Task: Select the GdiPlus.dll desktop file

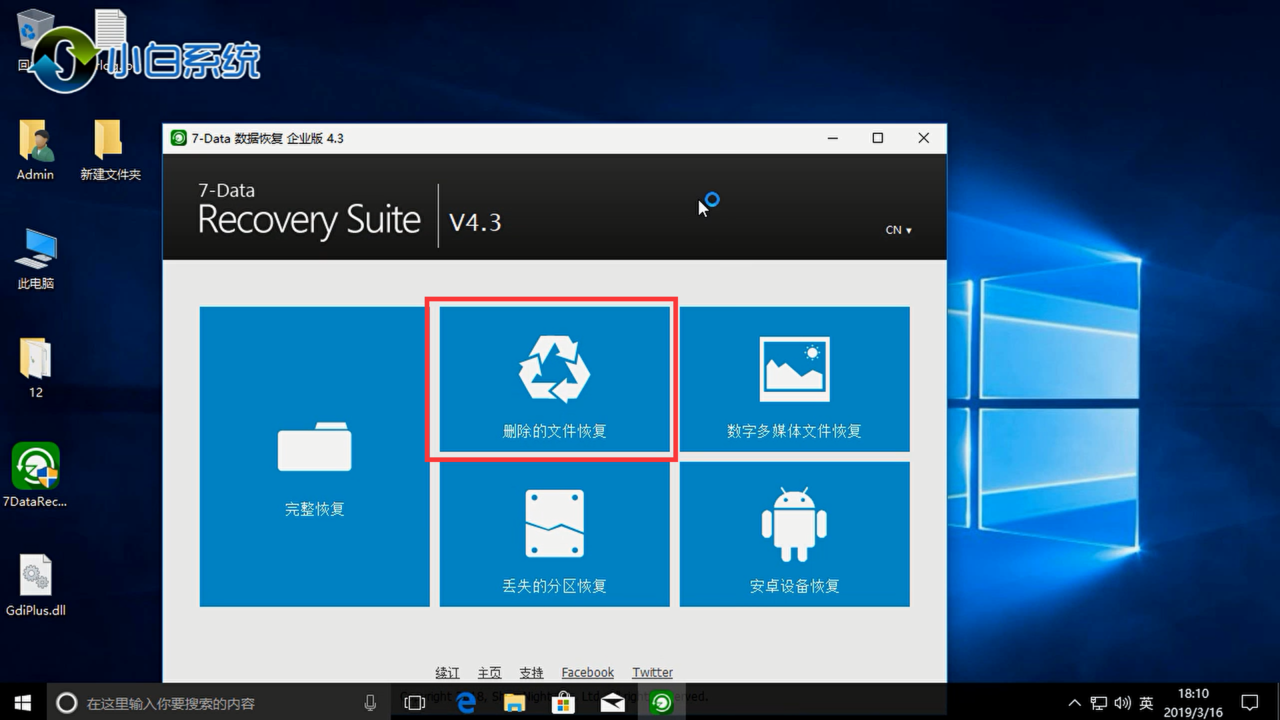Action: (35, 586)
